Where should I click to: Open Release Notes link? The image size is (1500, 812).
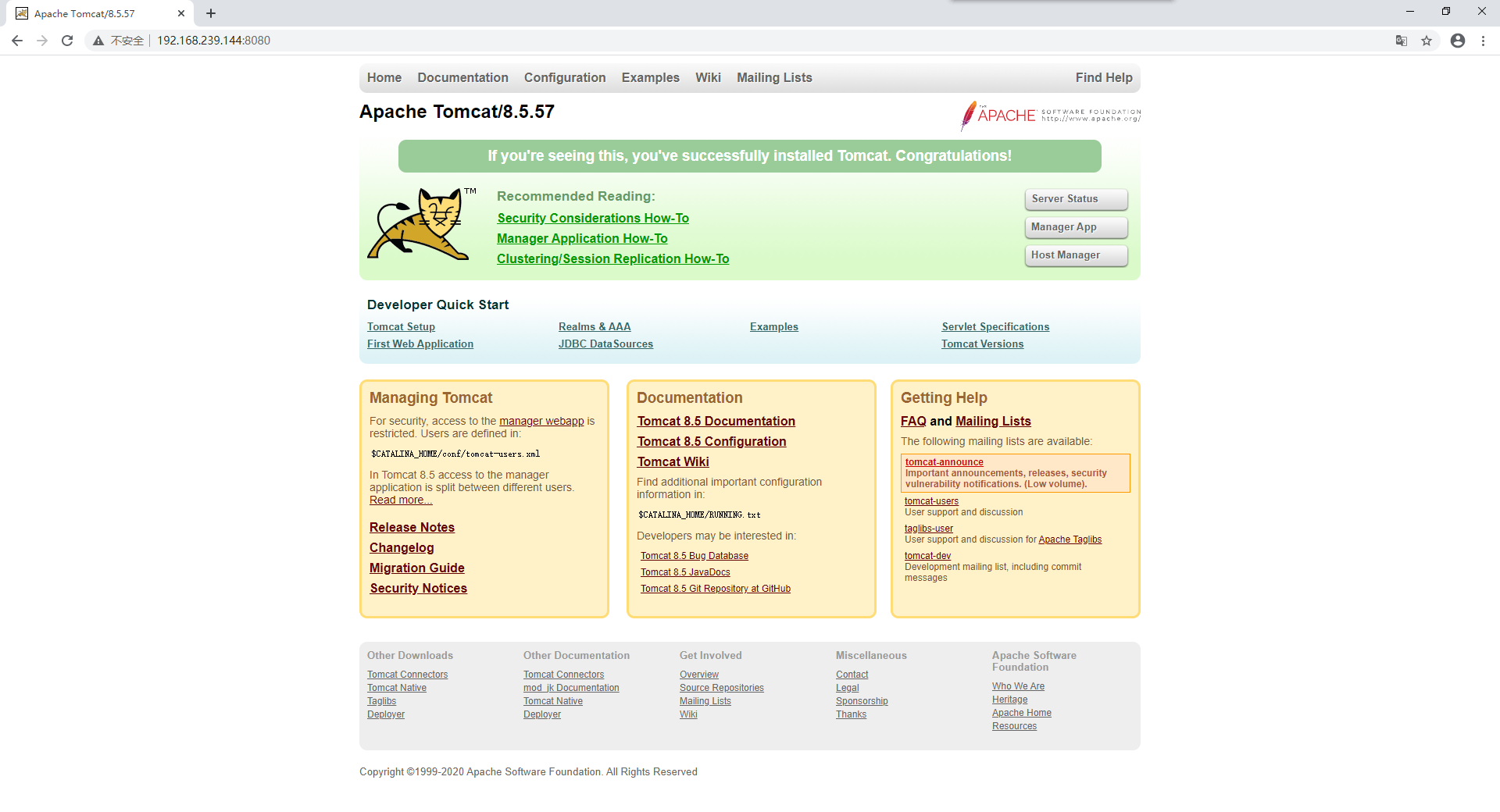point(412,528)
